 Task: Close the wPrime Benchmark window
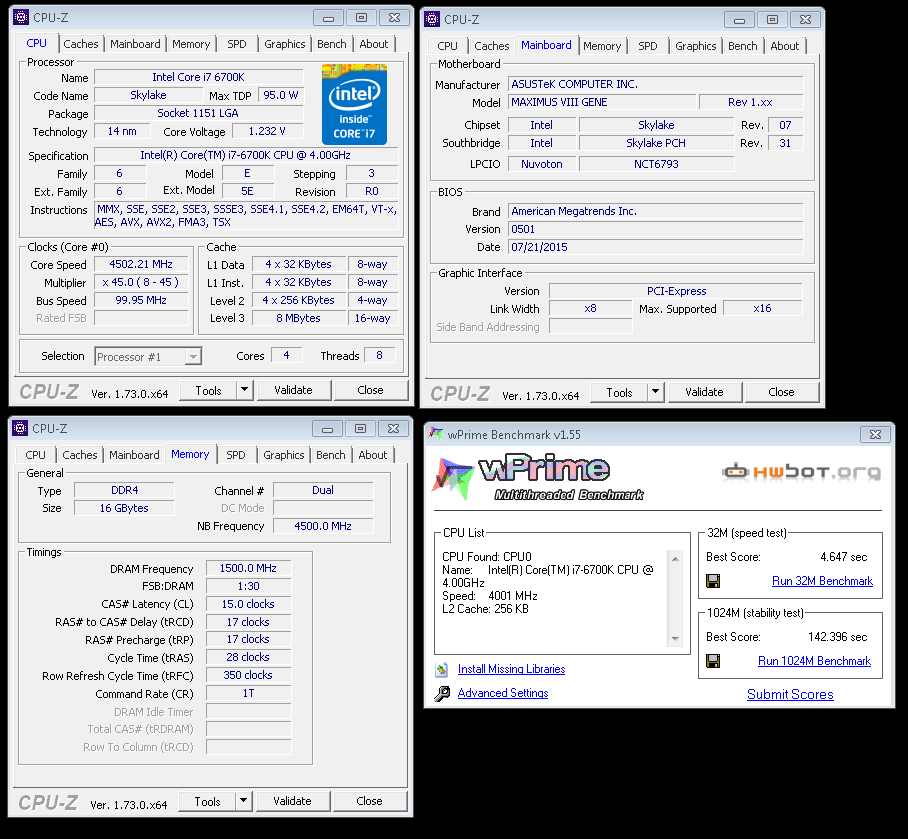click(x=876, y=434)
